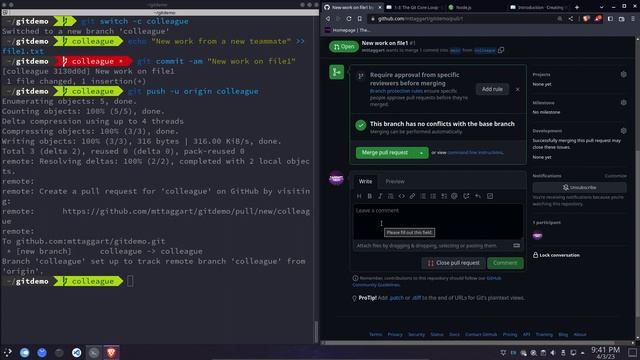Toggle the browser sidebar panel icon
Image resolution: width=640 pixels, height=360 pixels.
click(x=610, y=18)
